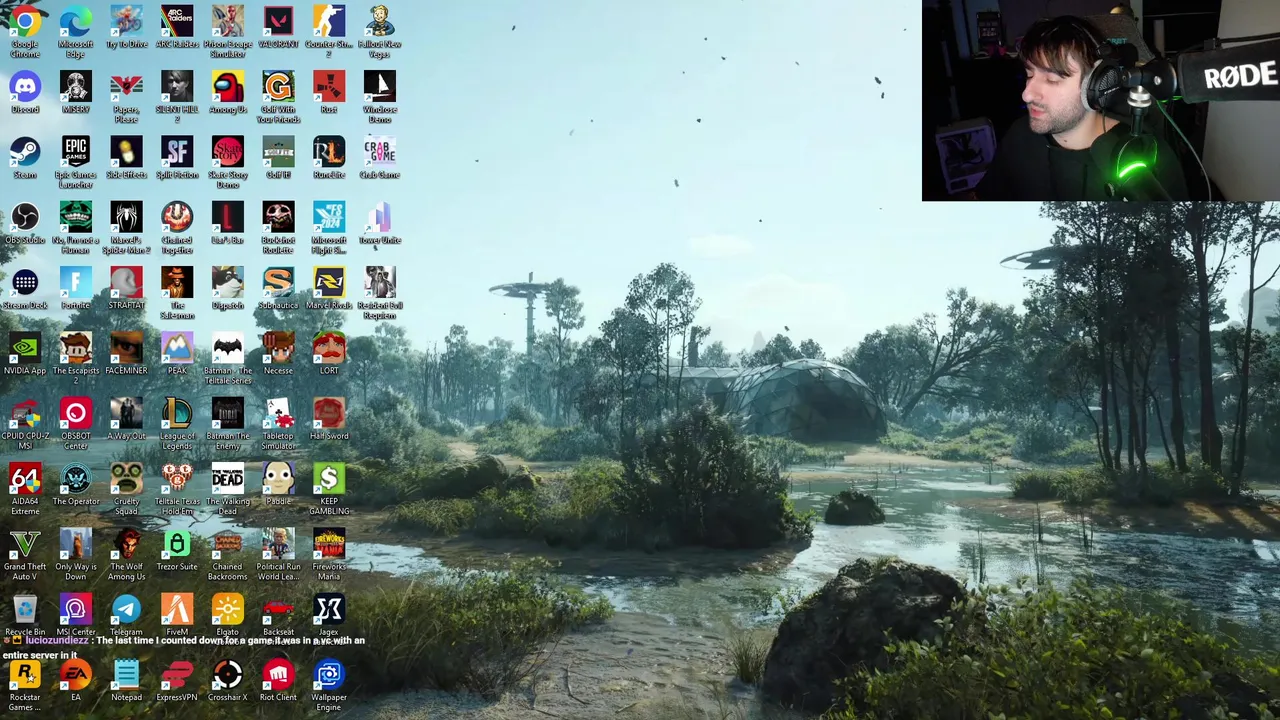Select the Skate Story Demo icon
The width and height of the screenshot is (1280, 720).
click(x=228, y=152)
